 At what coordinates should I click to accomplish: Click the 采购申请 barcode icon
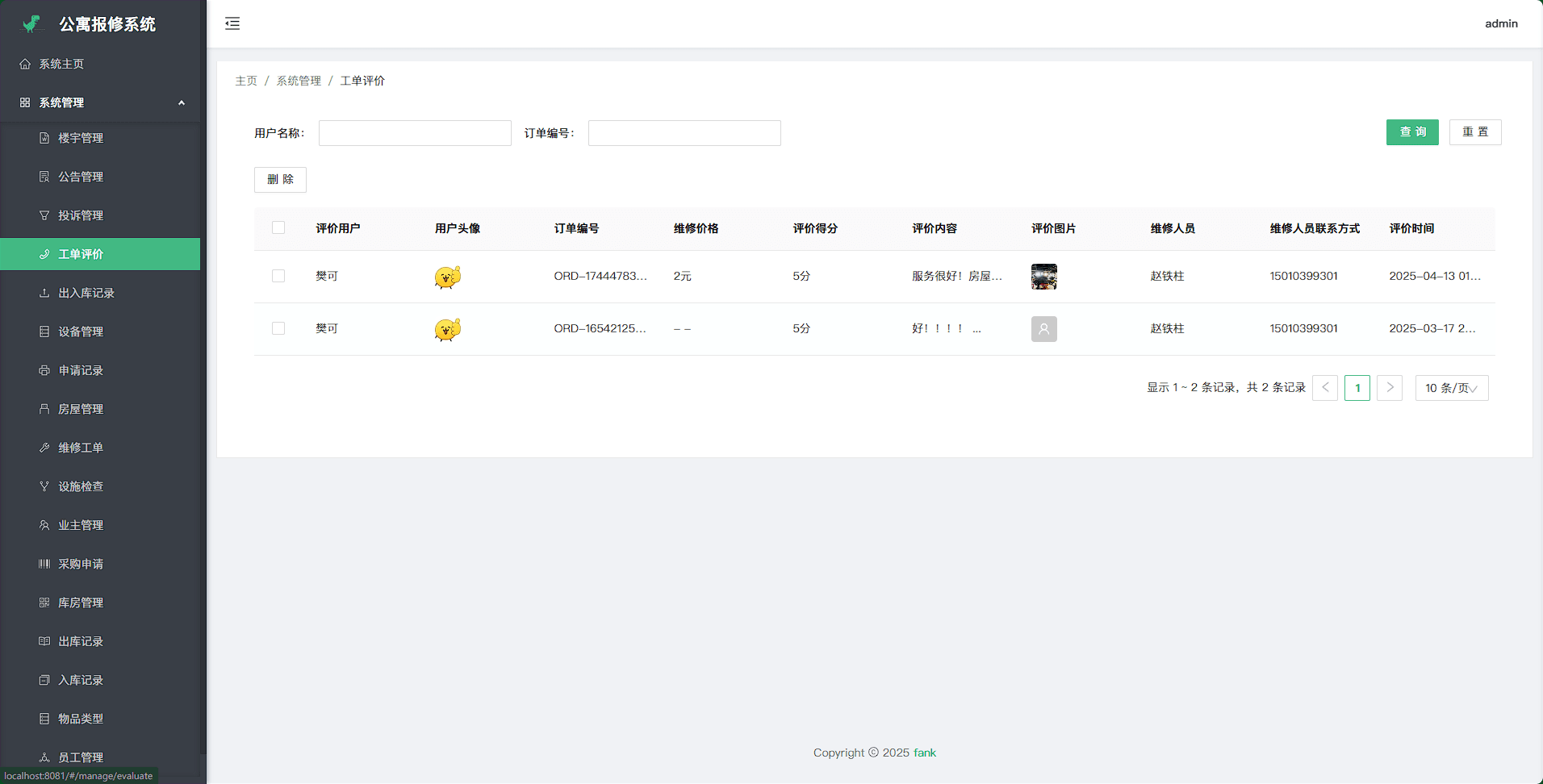coord(44,564)
